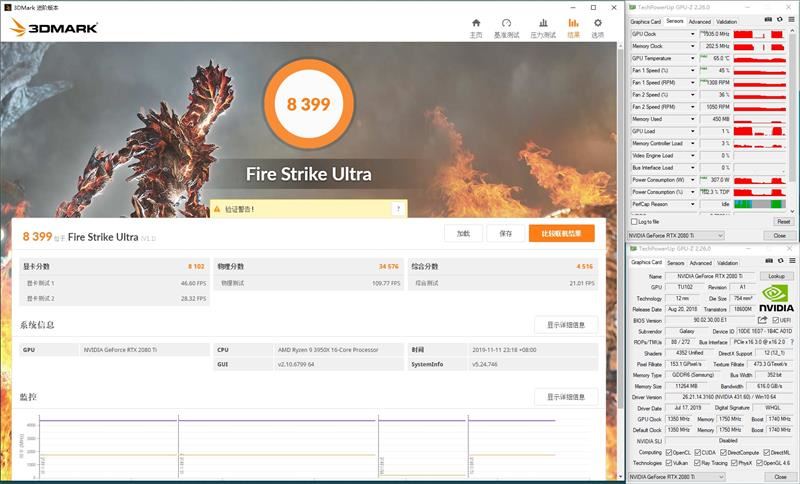Toggle the Ray Tracing checkbox in GPU-Z
This screenshot has height=484, width=800.
pyautogui.click(x=697, y=463)
